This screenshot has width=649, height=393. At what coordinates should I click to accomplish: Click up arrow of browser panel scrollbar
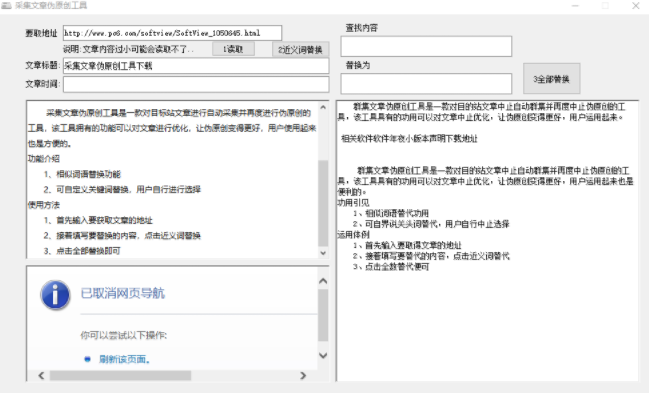(x=323, y=281)
